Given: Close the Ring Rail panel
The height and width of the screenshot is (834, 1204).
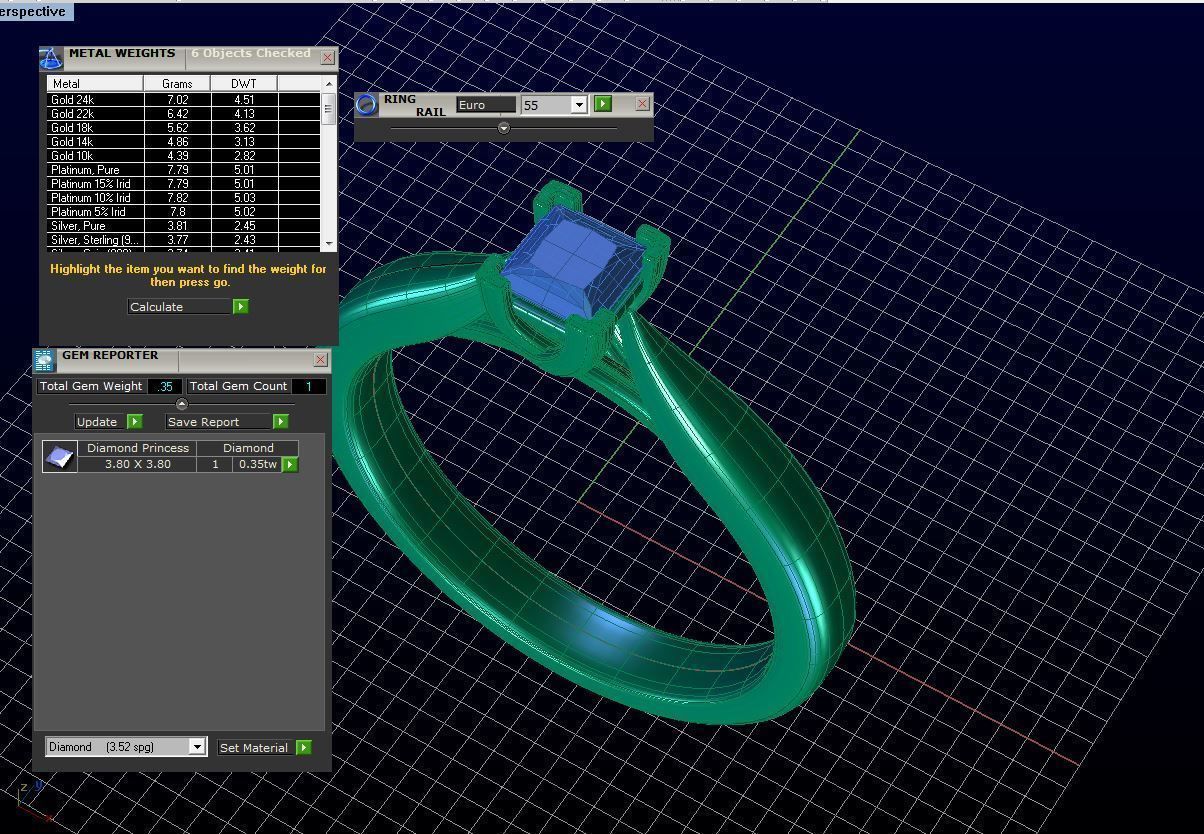Looking at the screenshot, I should point(642,103).
